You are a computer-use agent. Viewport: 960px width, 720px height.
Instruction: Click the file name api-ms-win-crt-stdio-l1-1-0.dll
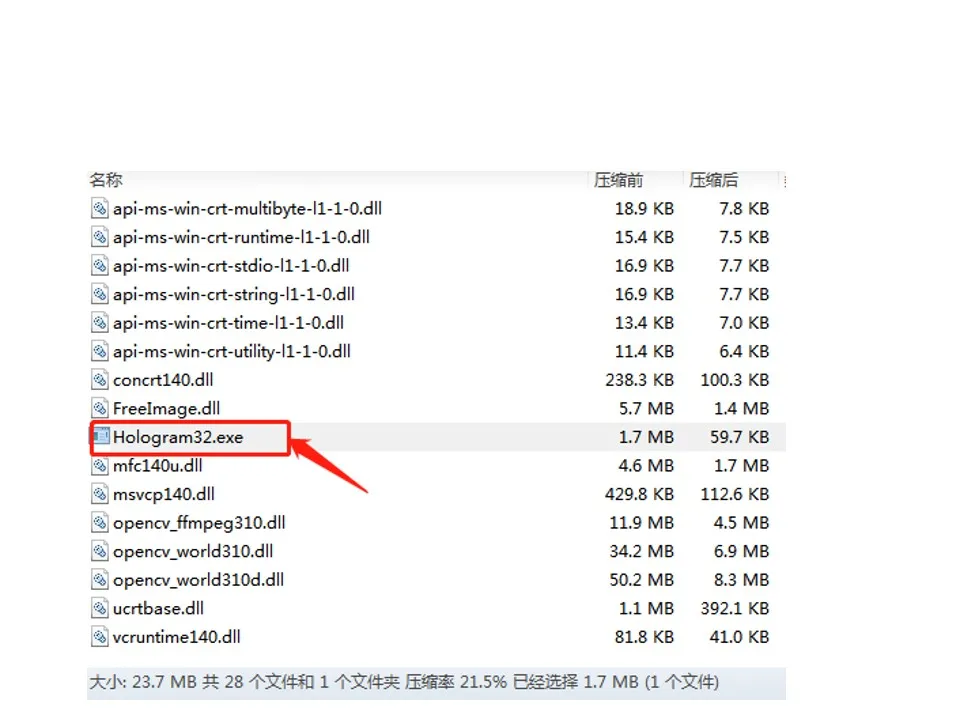coord(231,266)
